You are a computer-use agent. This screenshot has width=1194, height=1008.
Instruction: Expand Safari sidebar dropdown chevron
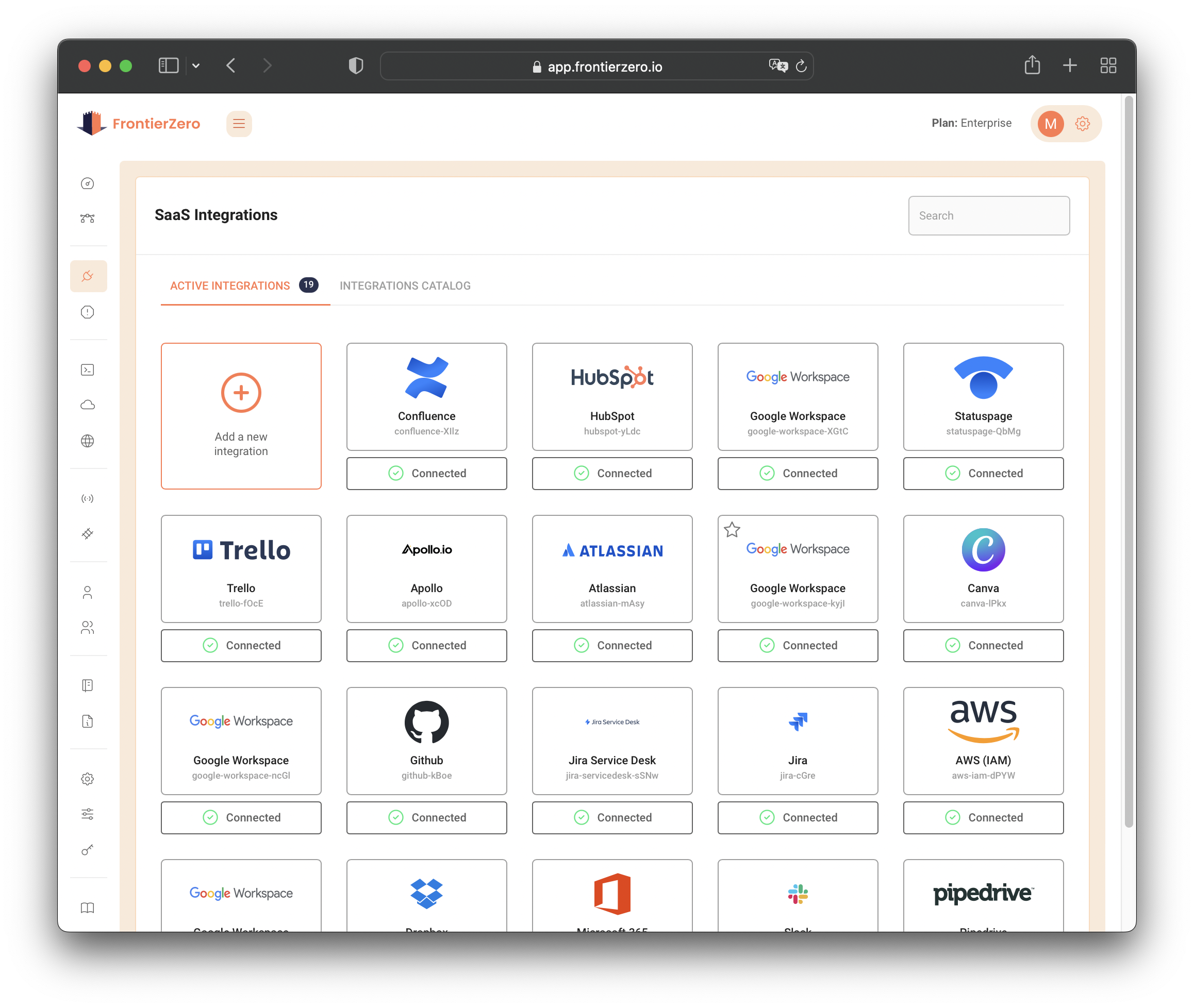(x=196, y=66)
